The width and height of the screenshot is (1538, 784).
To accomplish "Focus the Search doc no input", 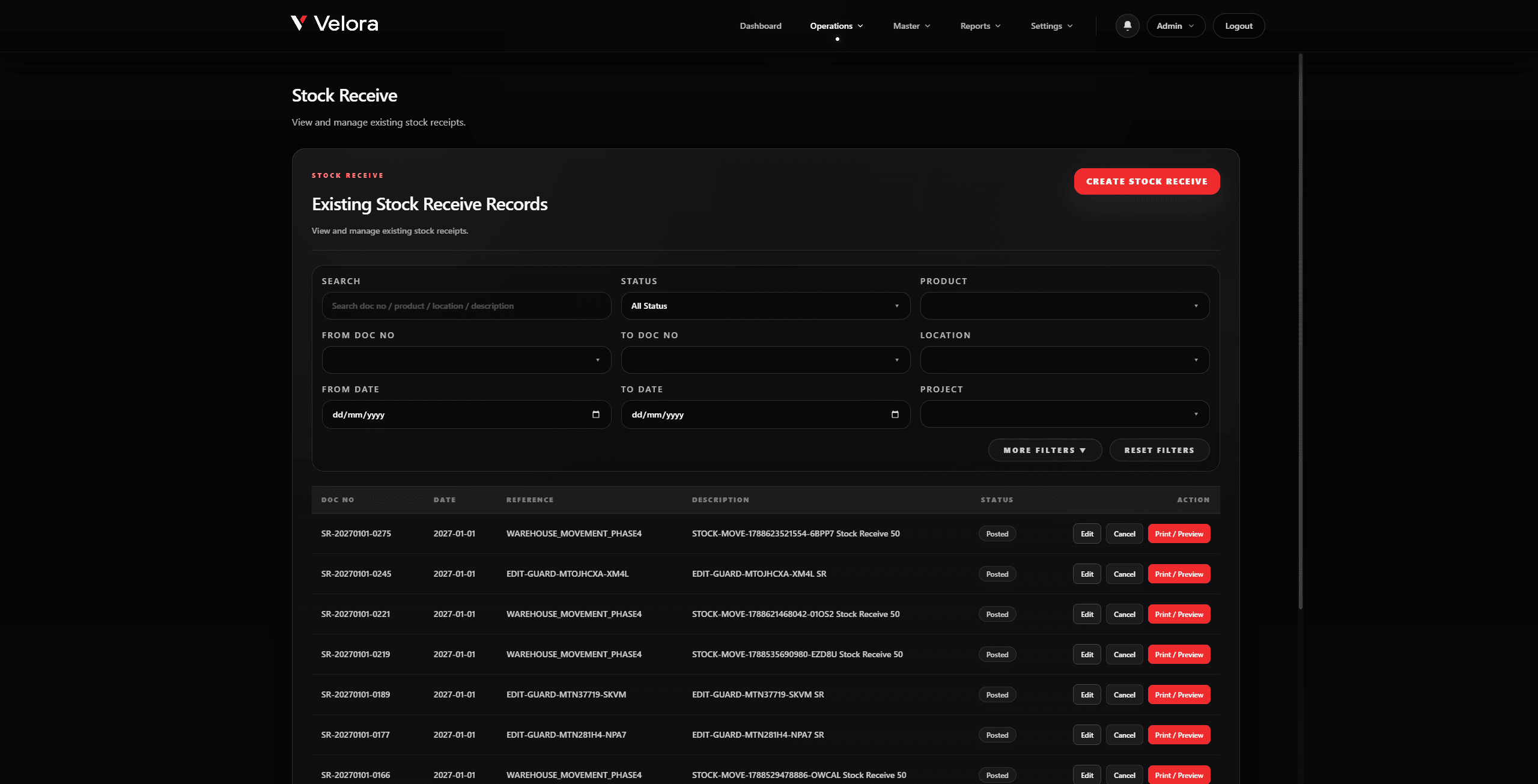I will (x=466, y=306).
